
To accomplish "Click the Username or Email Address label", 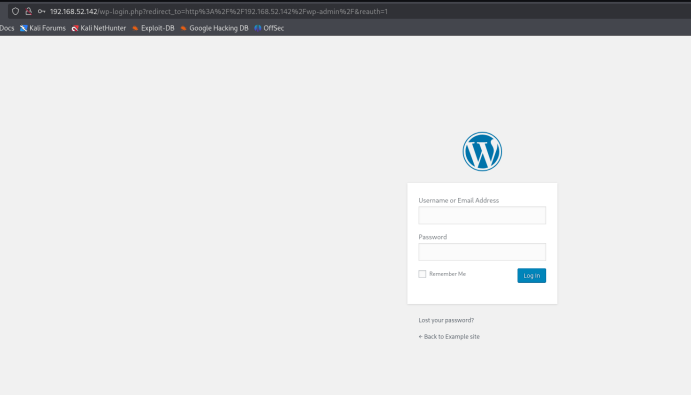I will [459, 200].
